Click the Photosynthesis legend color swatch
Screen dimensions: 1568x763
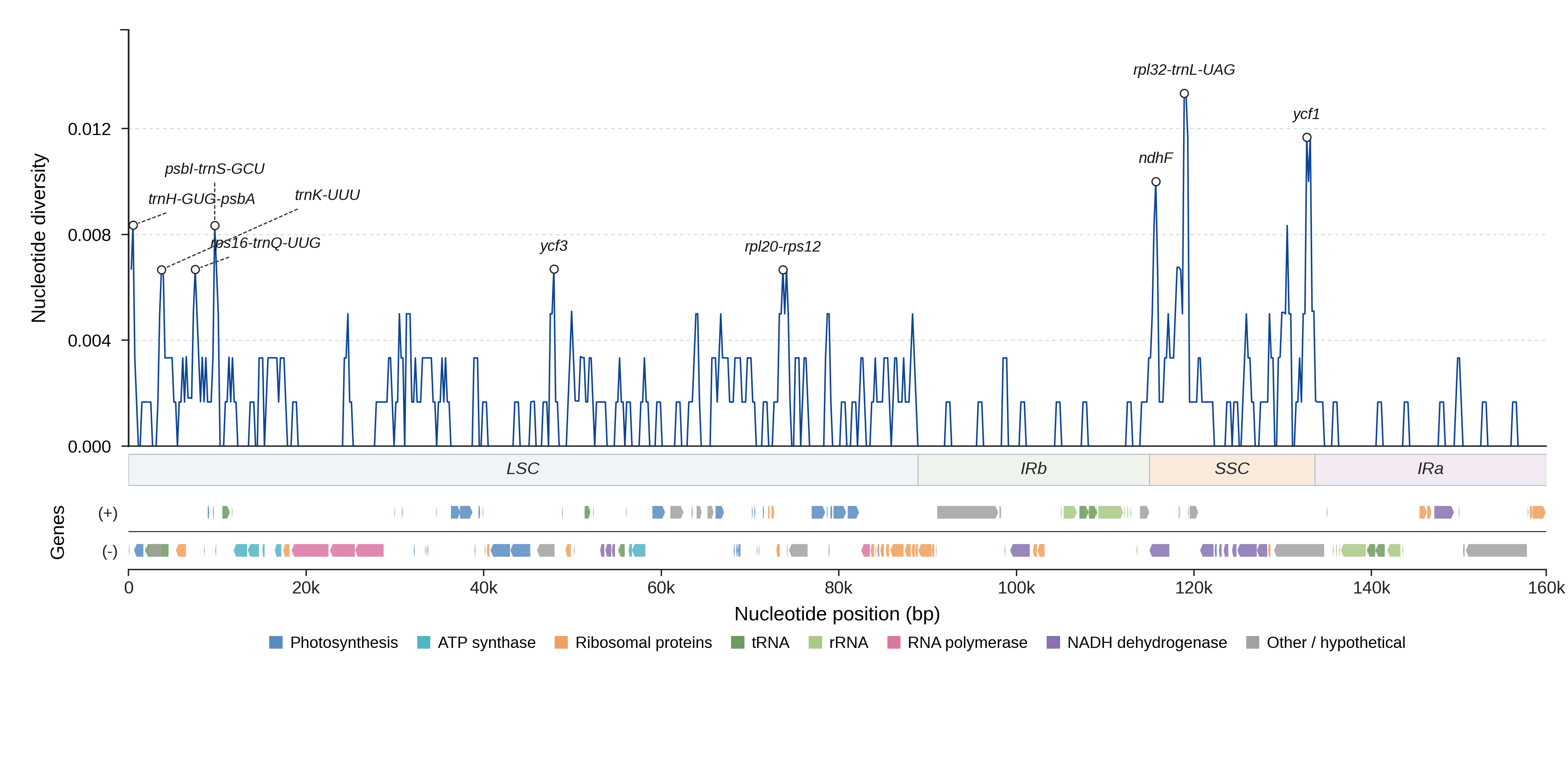[276, 642]
